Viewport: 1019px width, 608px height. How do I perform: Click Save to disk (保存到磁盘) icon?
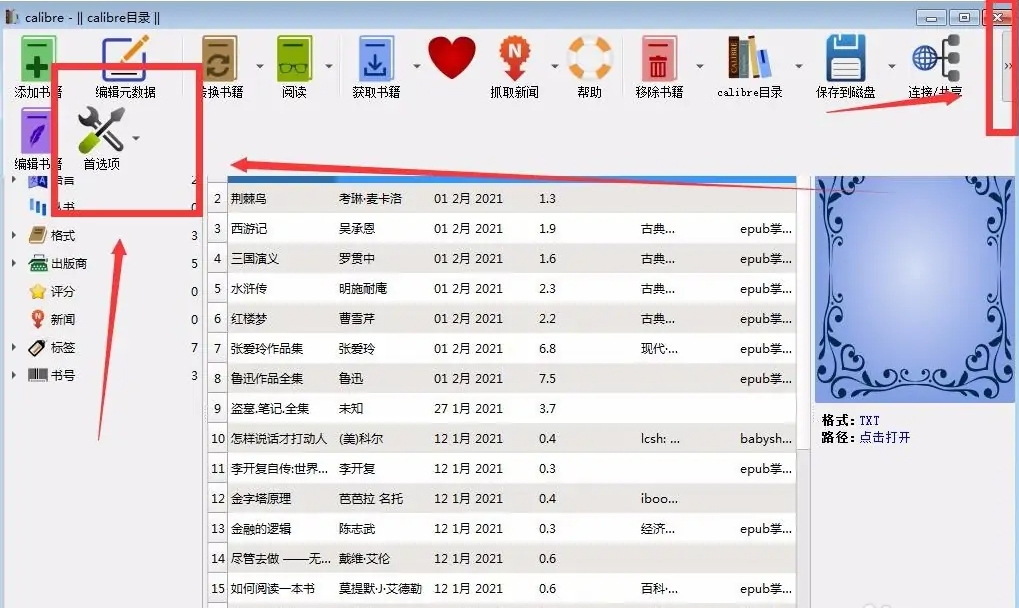pos(845,58)
